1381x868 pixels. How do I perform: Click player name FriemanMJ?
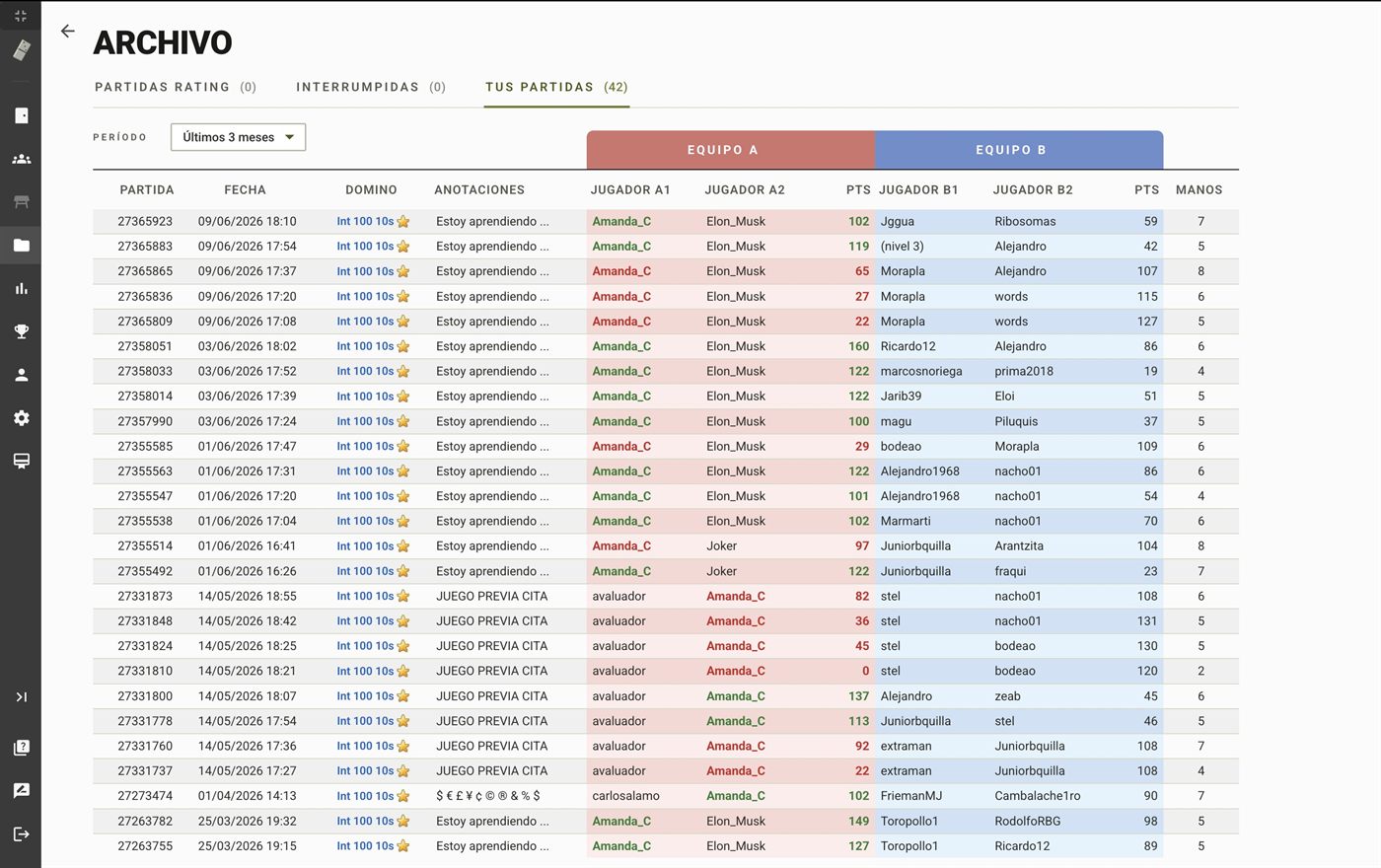[x=911, y=796]
